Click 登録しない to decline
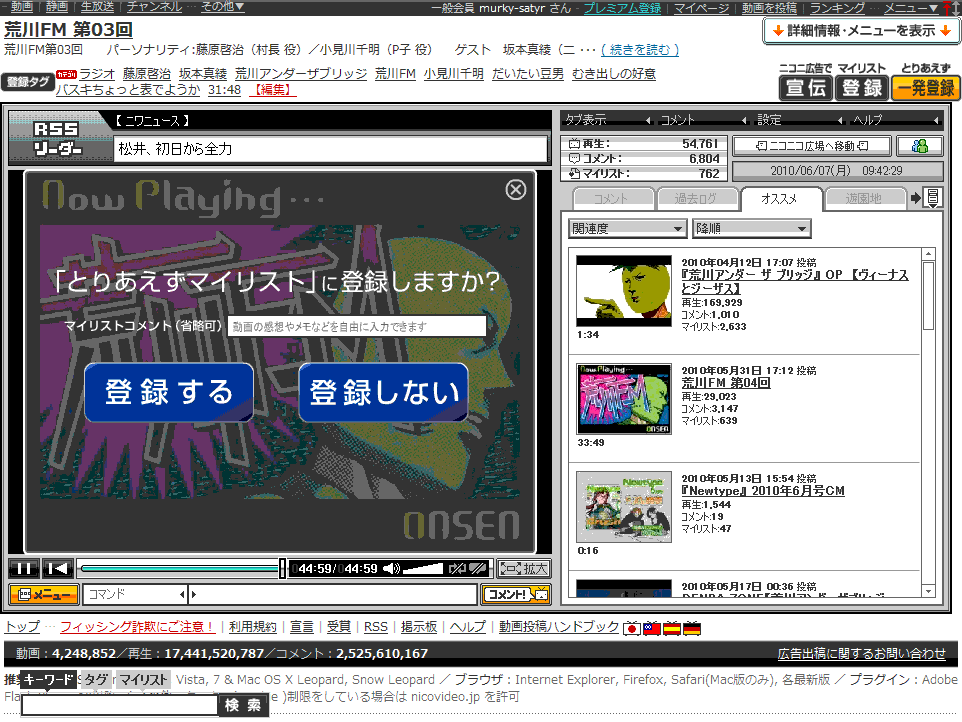 383,393
